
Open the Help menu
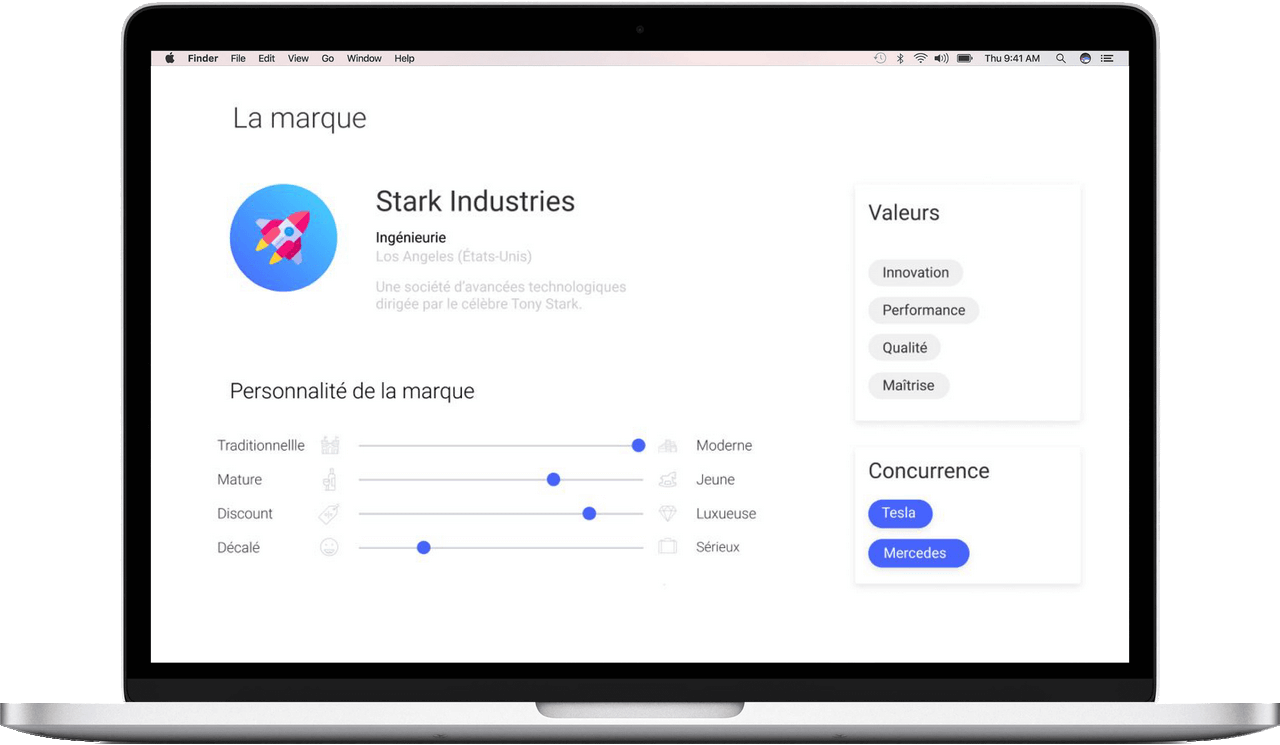[404, 59]
